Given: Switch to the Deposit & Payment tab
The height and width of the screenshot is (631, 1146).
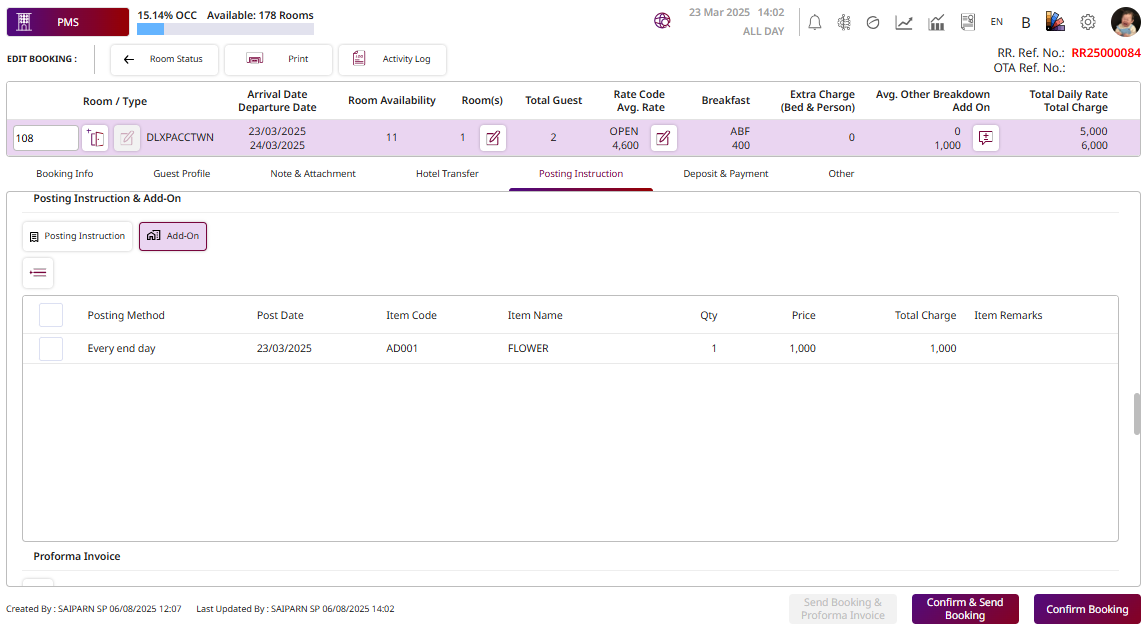Looking at the screenshot, I should click(x=725, y=174).
